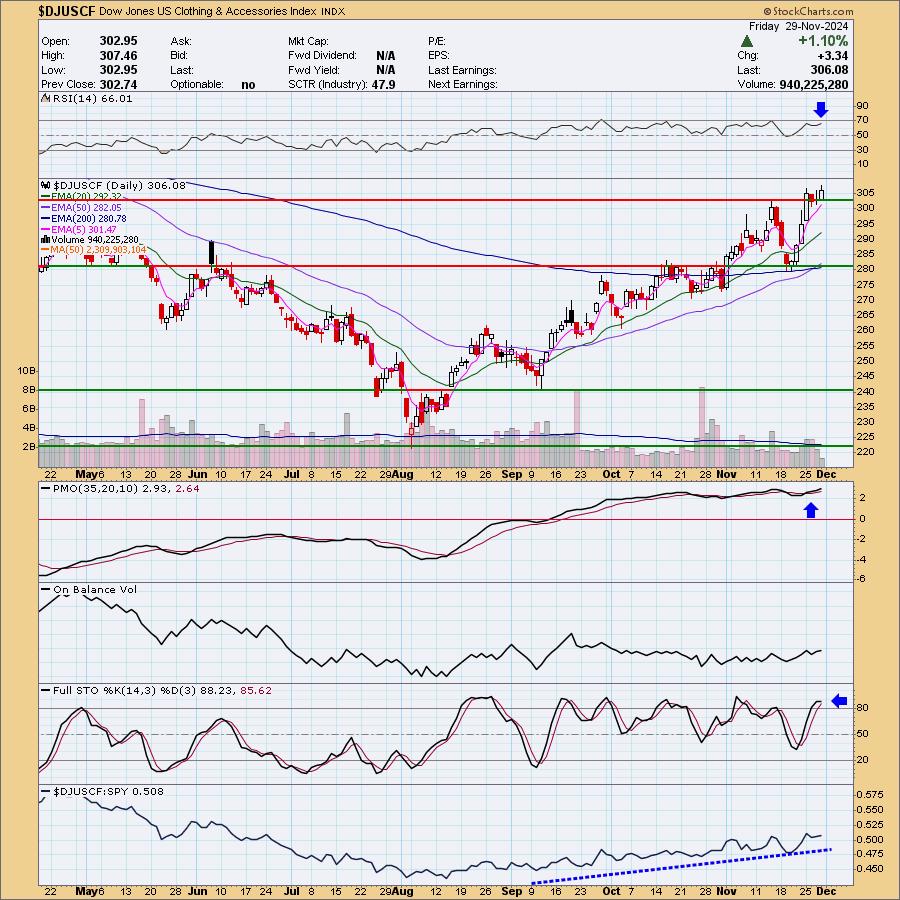Click the Optionable value 'no'

pyautogui.click(x=248, y=84)
